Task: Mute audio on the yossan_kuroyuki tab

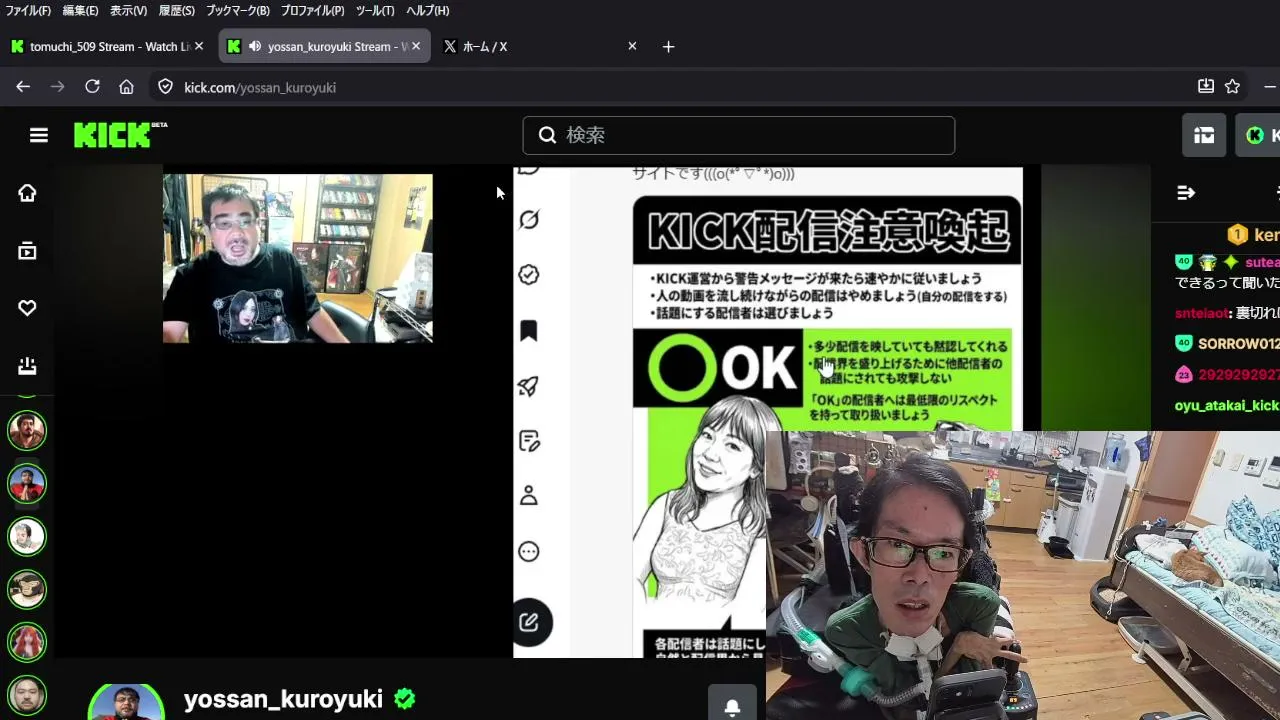Action: click(x=255, y=46)
